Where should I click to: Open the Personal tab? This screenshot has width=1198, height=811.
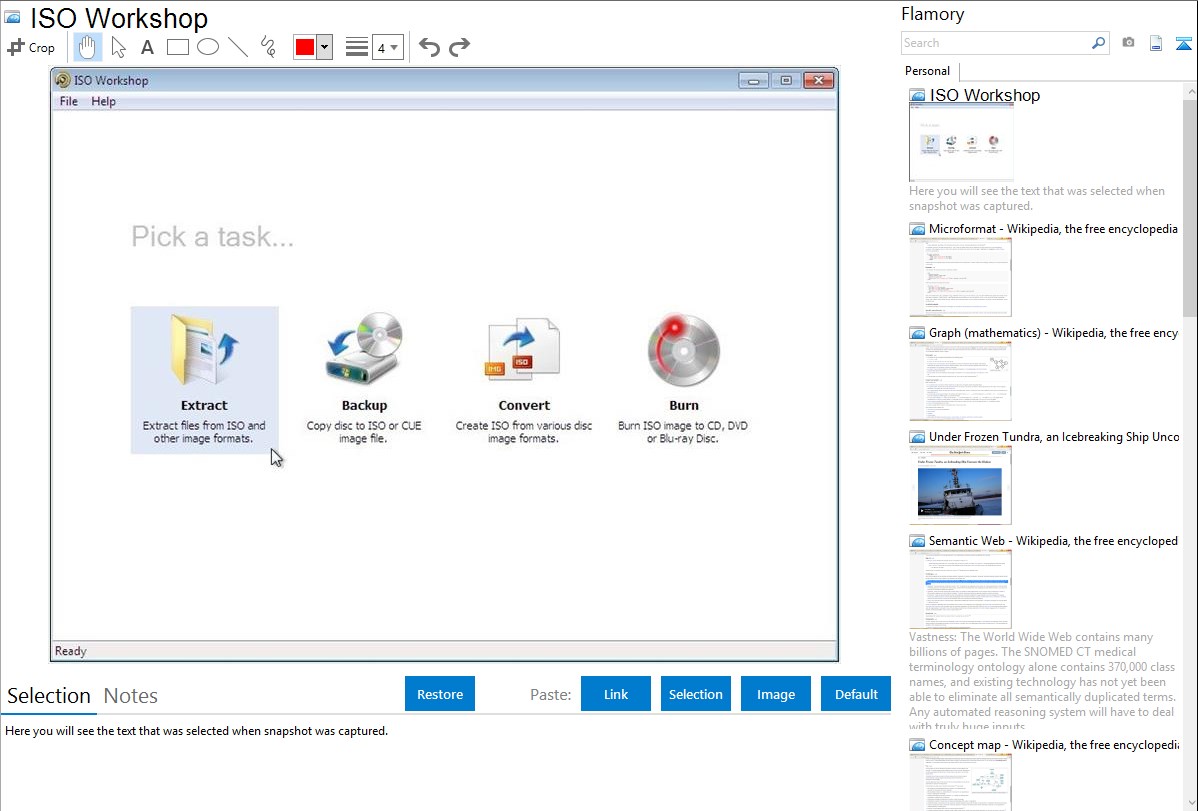click(927, 71)
